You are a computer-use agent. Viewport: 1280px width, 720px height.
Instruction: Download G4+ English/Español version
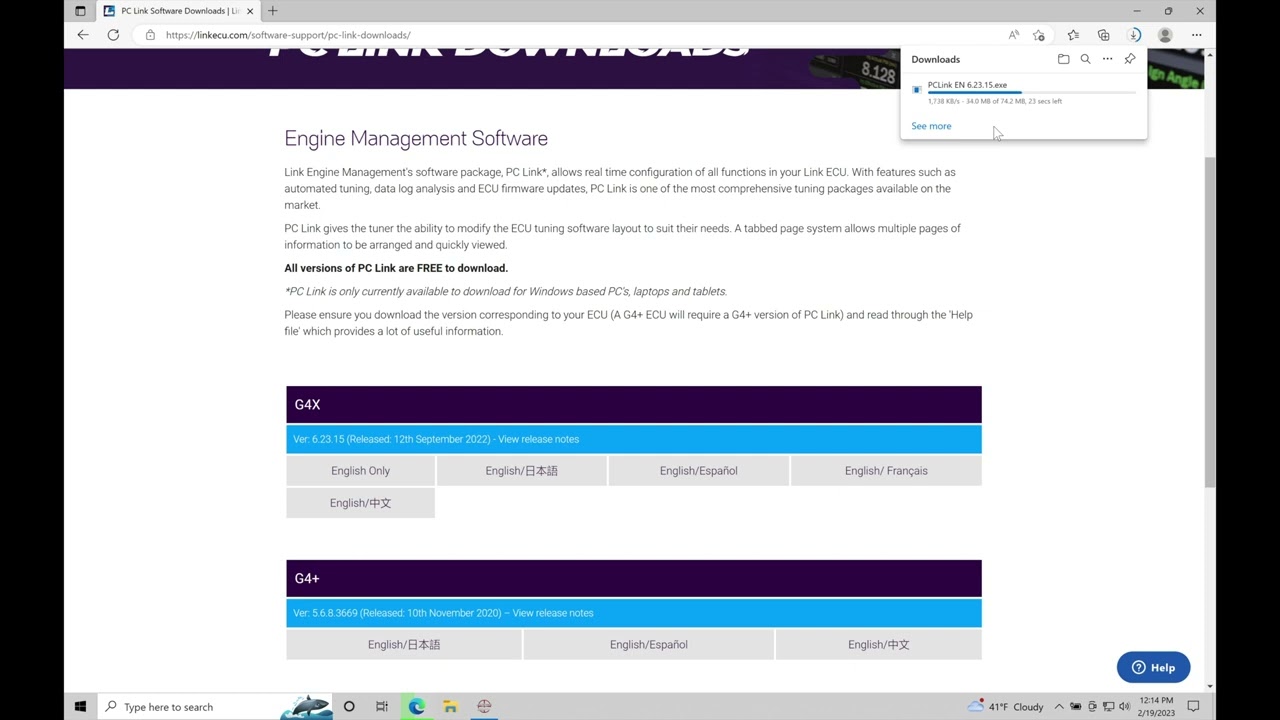648,645
